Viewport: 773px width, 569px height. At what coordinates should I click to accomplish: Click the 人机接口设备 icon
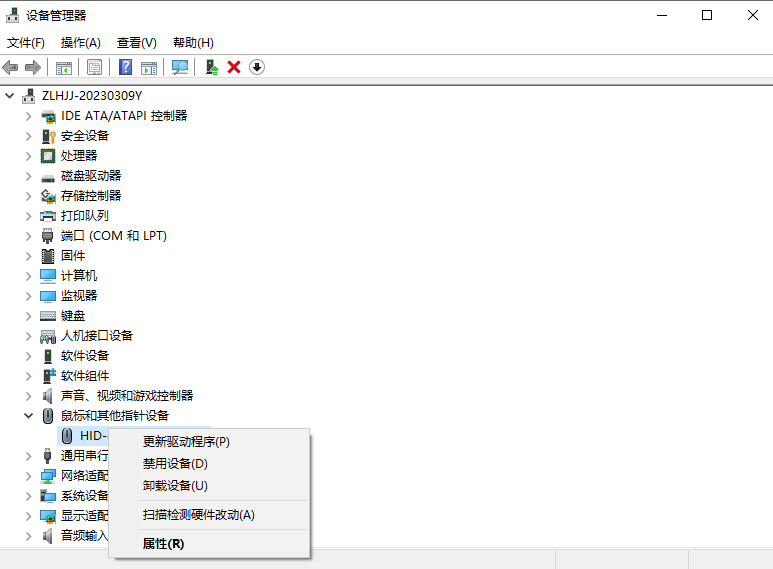[48, 336]
